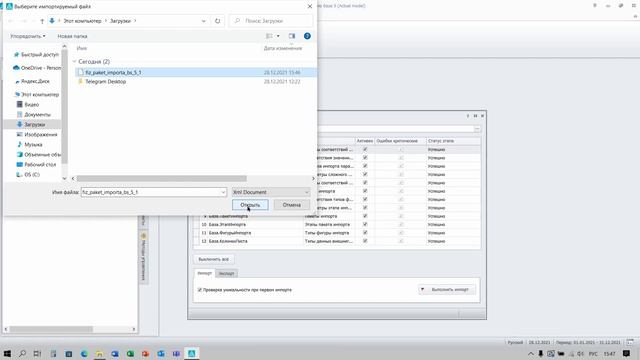640x360 pixels.
Task: Open Notification Center icon in tray
Action: [x=627, y=353]
